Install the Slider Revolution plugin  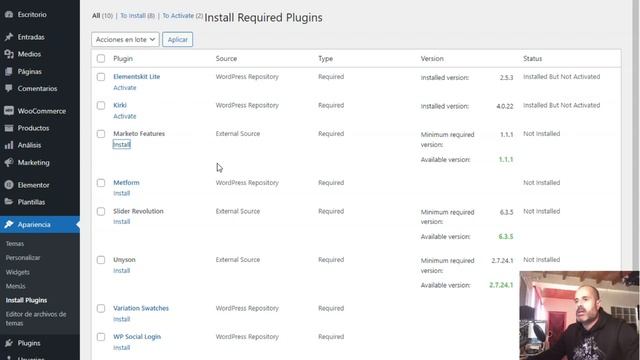point(122,222)
